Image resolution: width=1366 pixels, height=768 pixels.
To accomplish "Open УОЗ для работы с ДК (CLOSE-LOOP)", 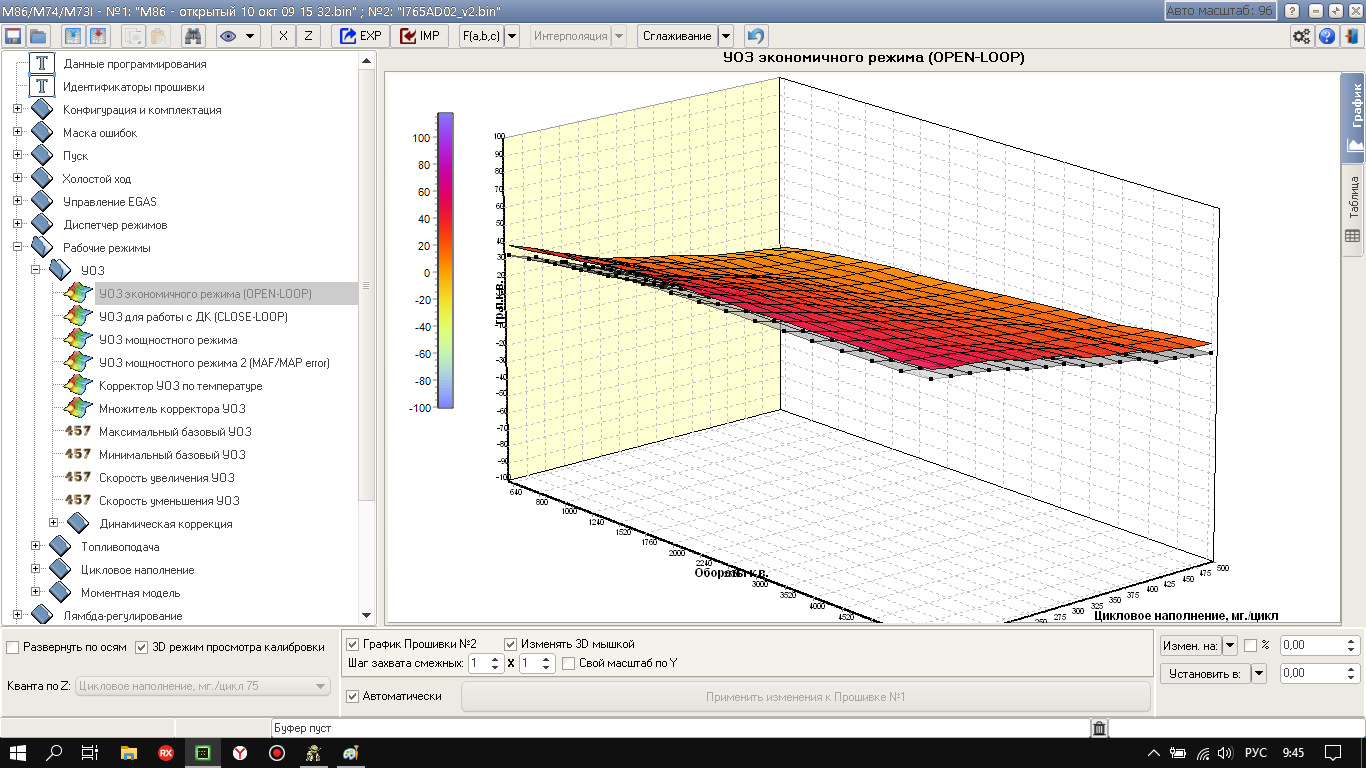I will click(x=193, y=317).
